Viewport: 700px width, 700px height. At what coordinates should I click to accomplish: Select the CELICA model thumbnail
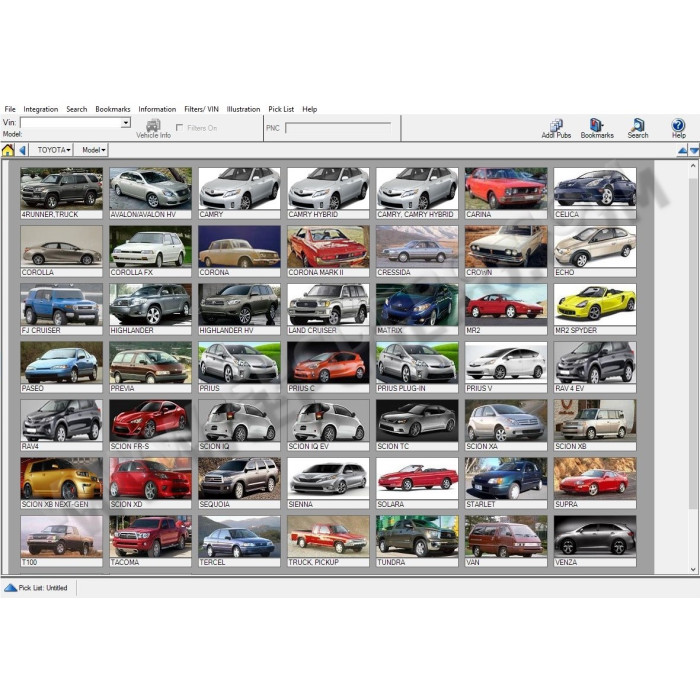tap(595, 193)
